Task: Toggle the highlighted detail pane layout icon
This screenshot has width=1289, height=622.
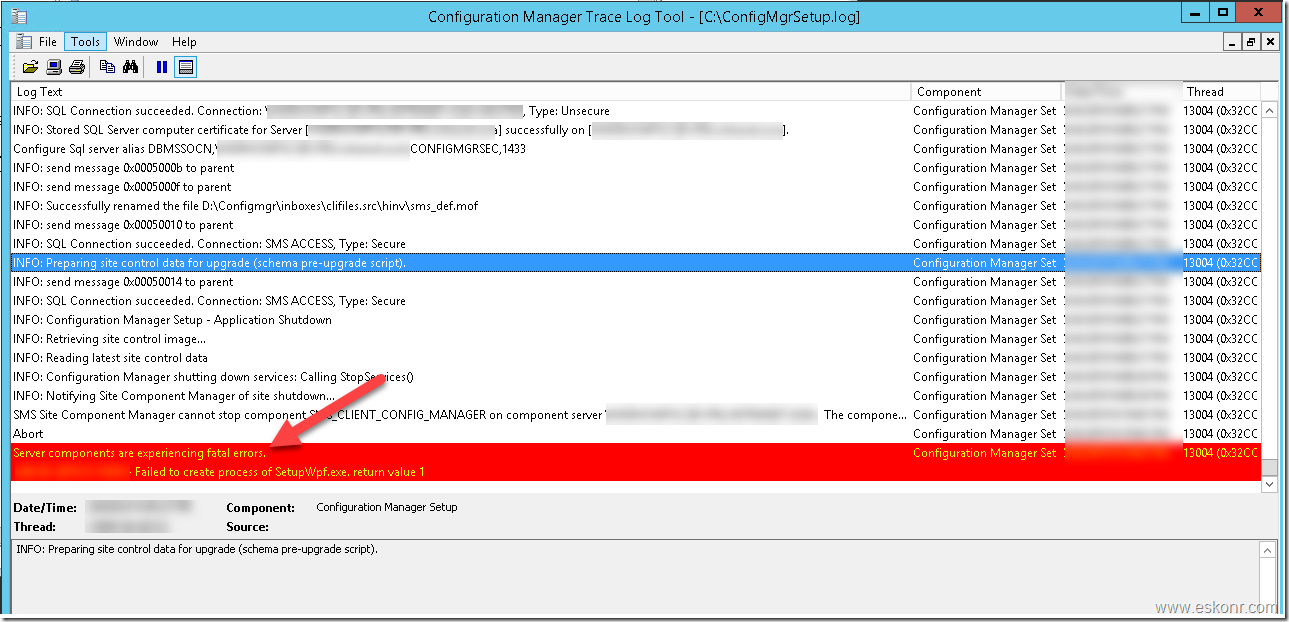Action: point(186,66)
